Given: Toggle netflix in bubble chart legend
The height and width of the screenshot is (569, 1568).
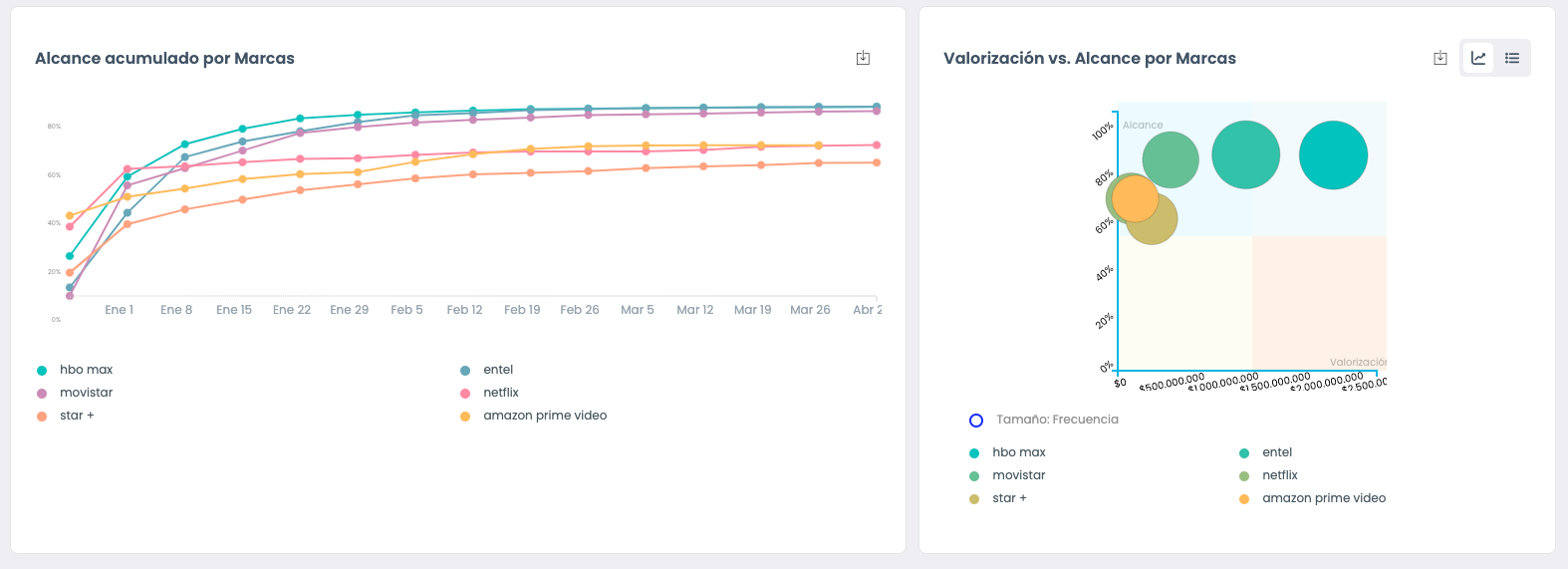Looking at the screenshot, I should (1279, 475).
